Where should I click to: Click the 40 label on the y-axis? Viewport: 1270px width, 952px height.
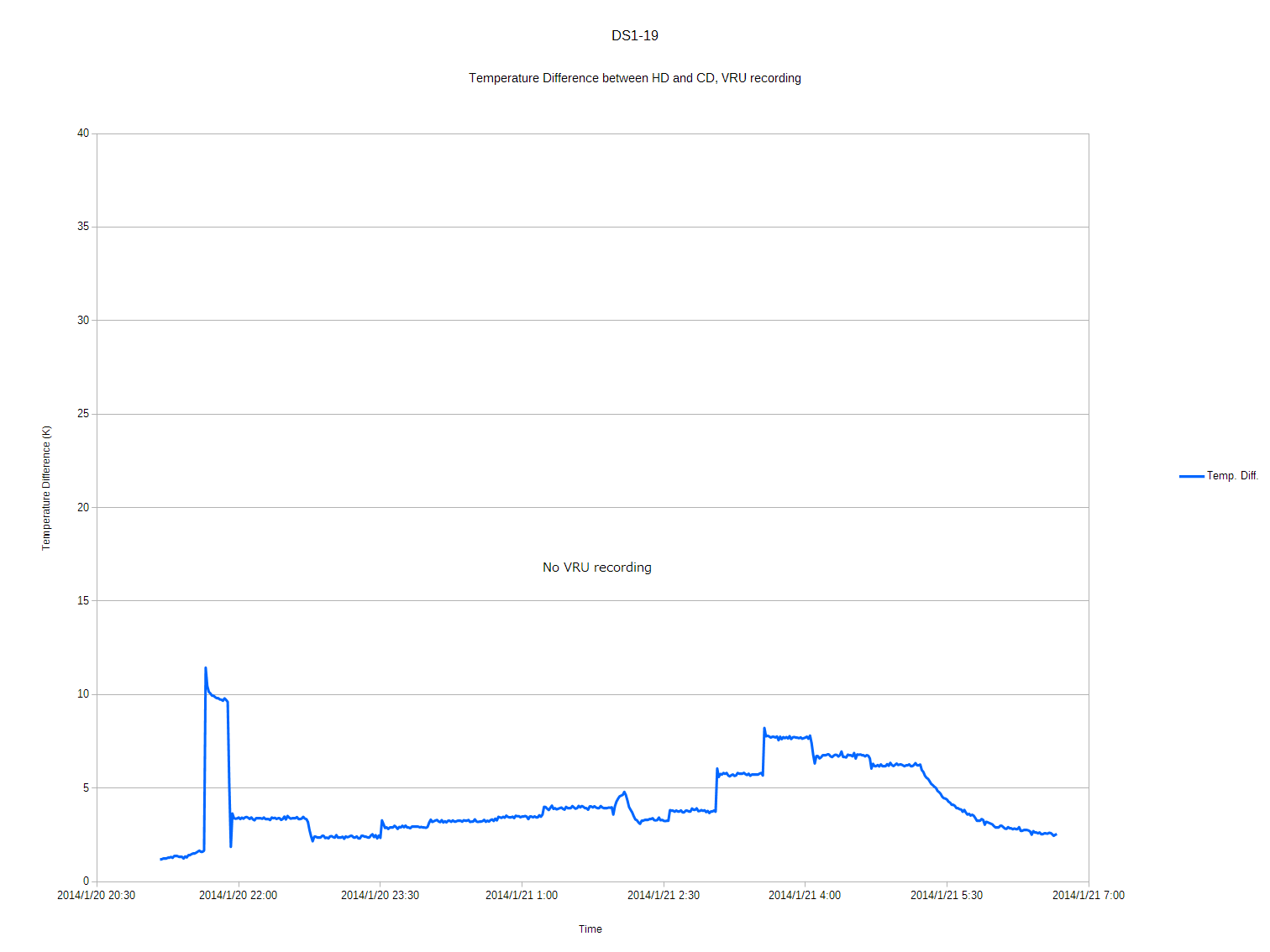coord(83,133)
